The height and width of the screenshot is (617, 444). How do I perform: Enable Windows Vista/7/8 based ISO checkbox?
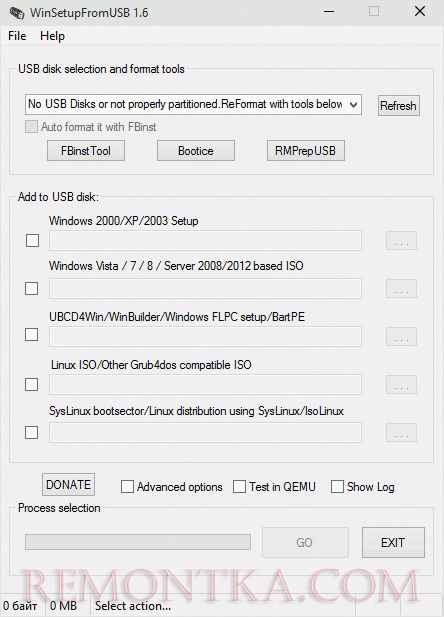pyautogui.click(x=31, y=288)
